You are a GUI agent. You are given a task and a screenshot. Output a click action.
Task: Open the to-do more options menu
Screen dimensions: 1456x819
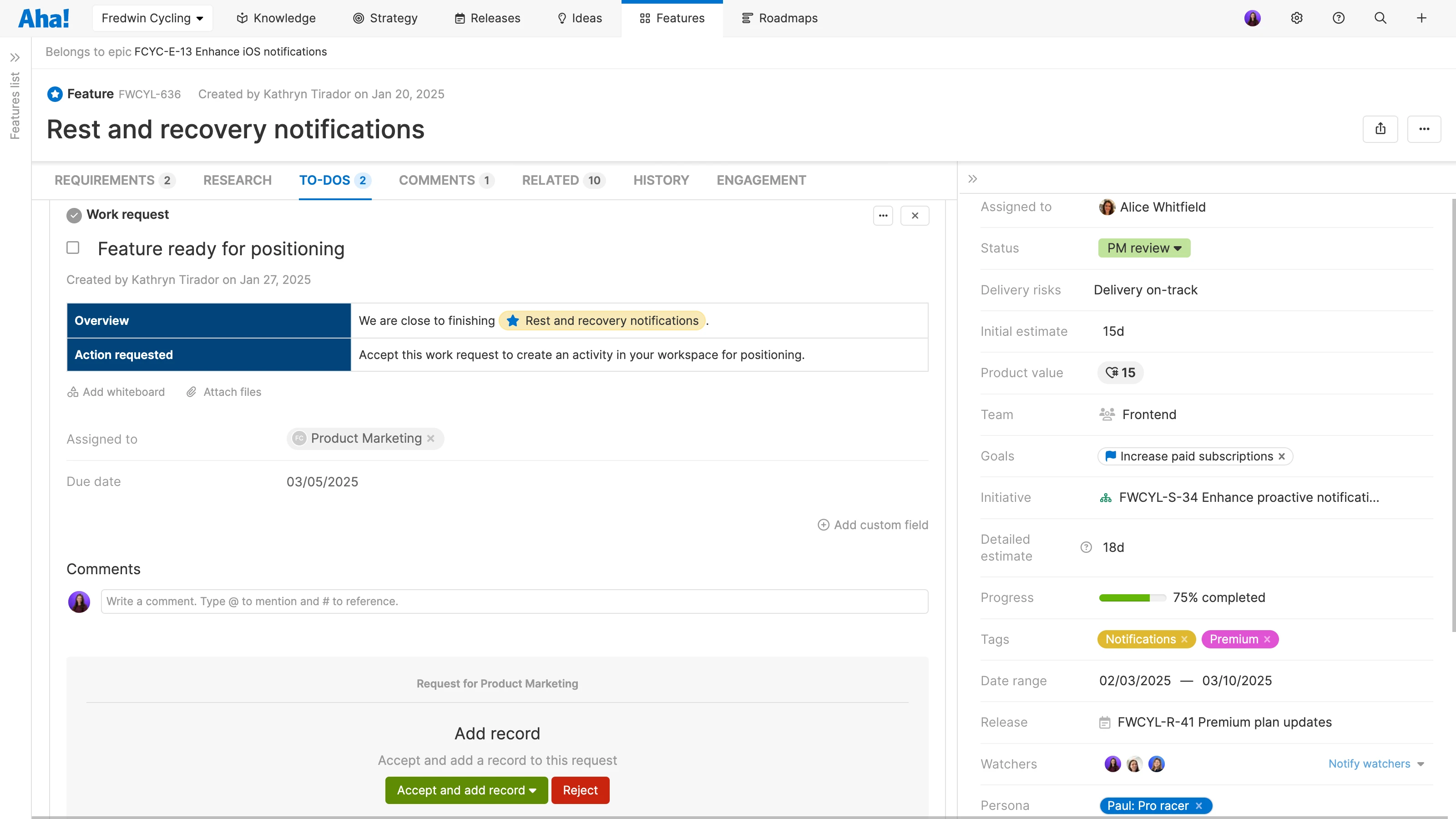(x=883, y=215)
